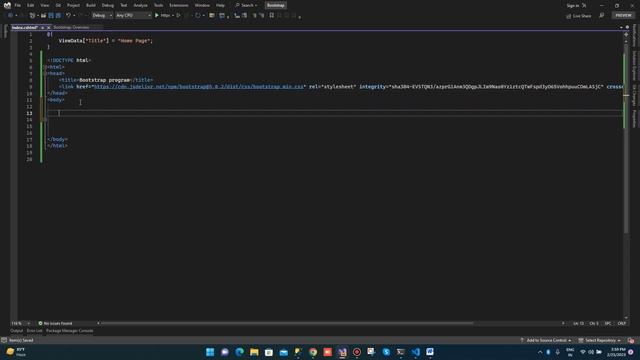Image resolution: width=640 pixels, height=360 pixels.
Task: Click the green Start https run button
Action: (x=162, y=16)
